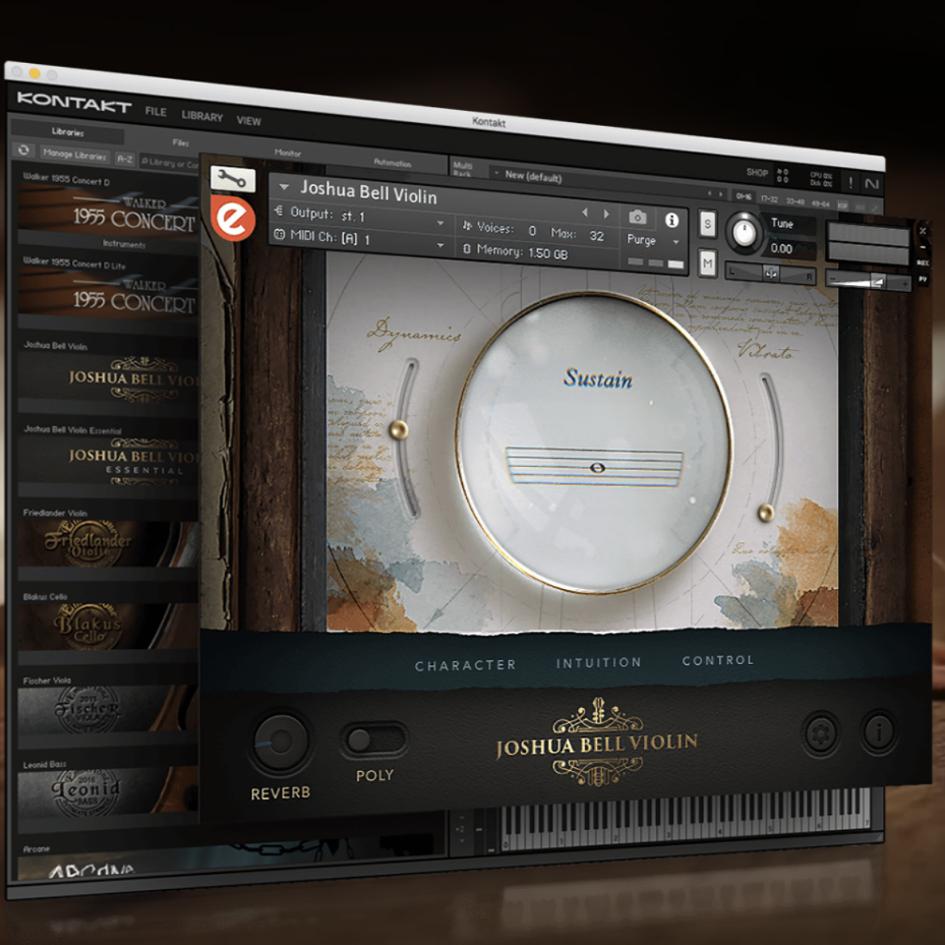Toggle the KSP multi script button
This screenshot has height=945, width=945.
click(843, 206)
